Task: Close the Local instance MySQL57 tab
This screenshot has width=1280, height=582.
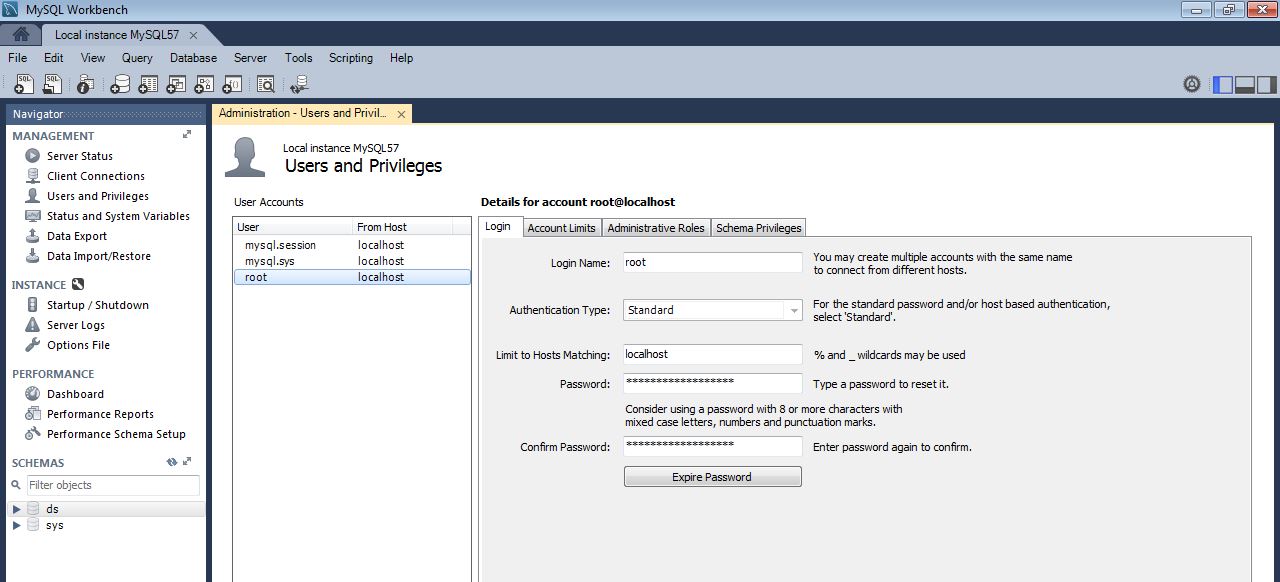Action: click(x=193, y=35)
